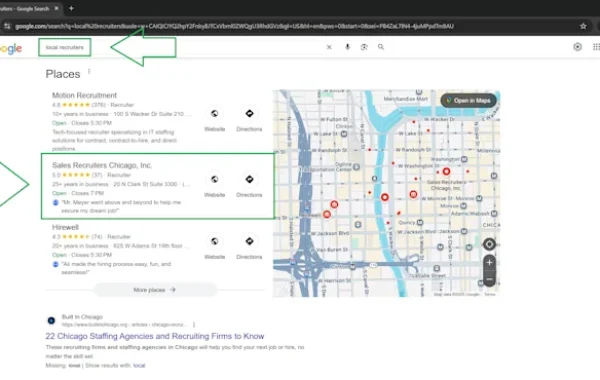
Task: Get directions to Sales Recruiters Chicago
Action: click(249, 179)
